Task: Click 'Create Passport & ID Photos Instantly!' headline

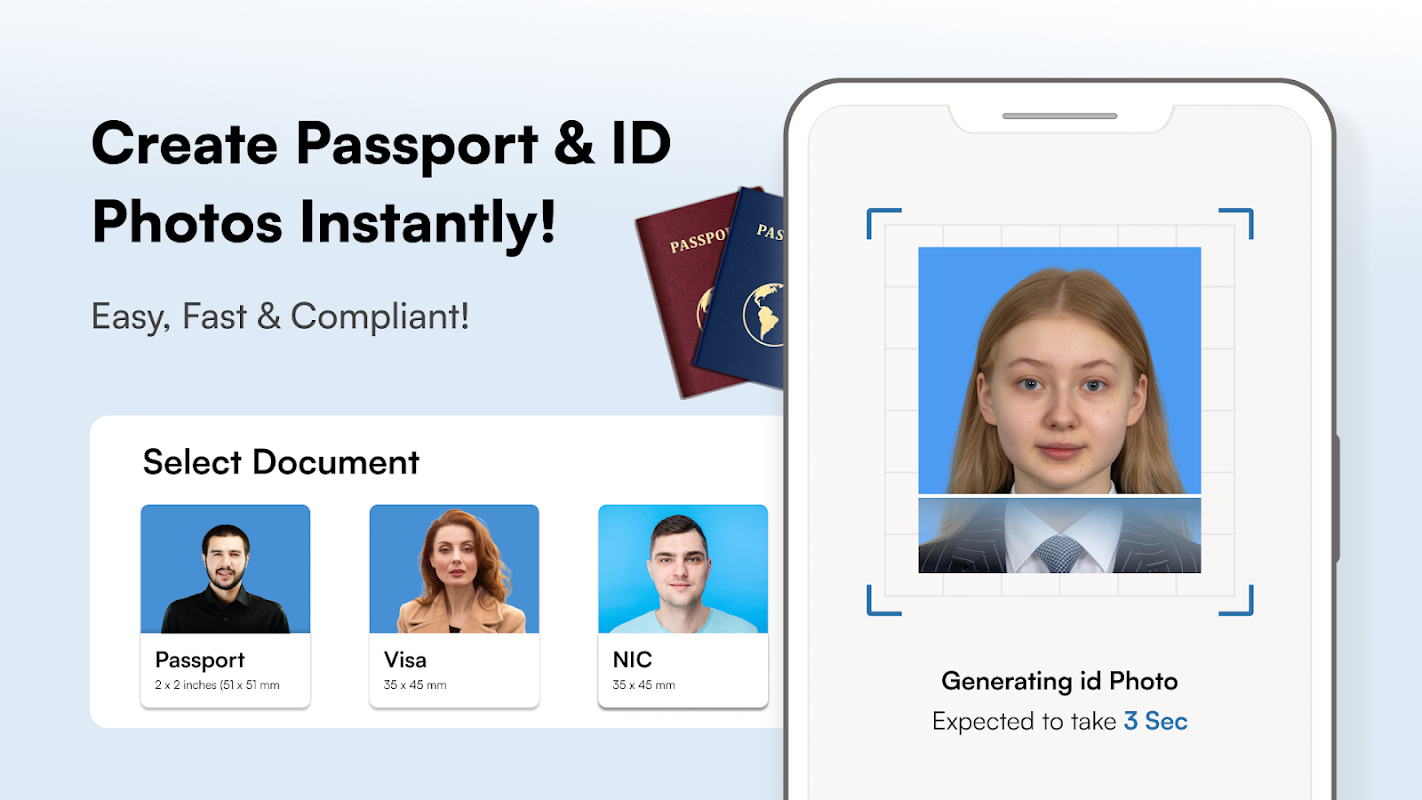Action: 381,184
